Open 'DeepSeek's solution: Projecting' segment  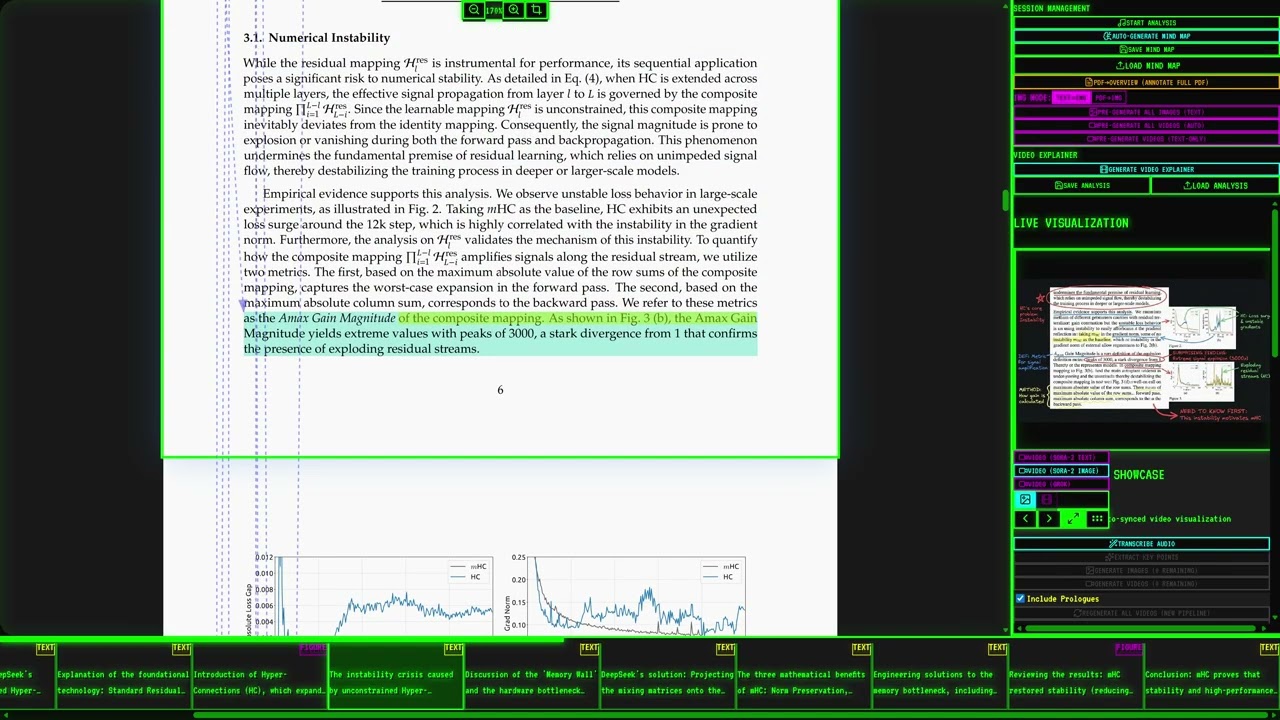[667, 676]
